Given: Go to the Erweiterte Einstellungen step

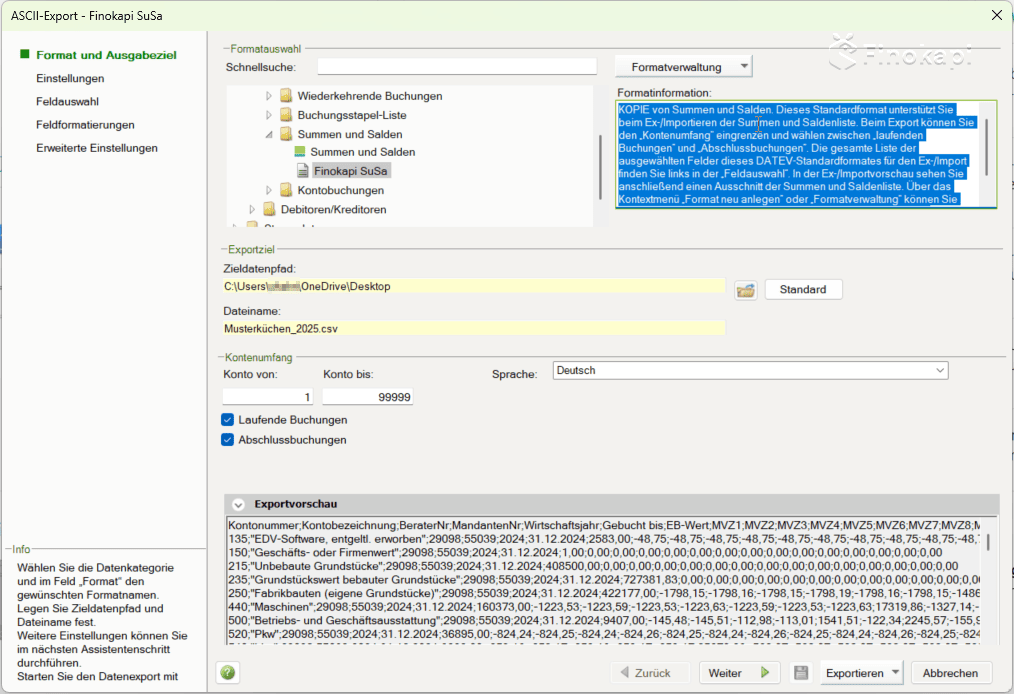Looking at the screenshot, I should (97, 148).
